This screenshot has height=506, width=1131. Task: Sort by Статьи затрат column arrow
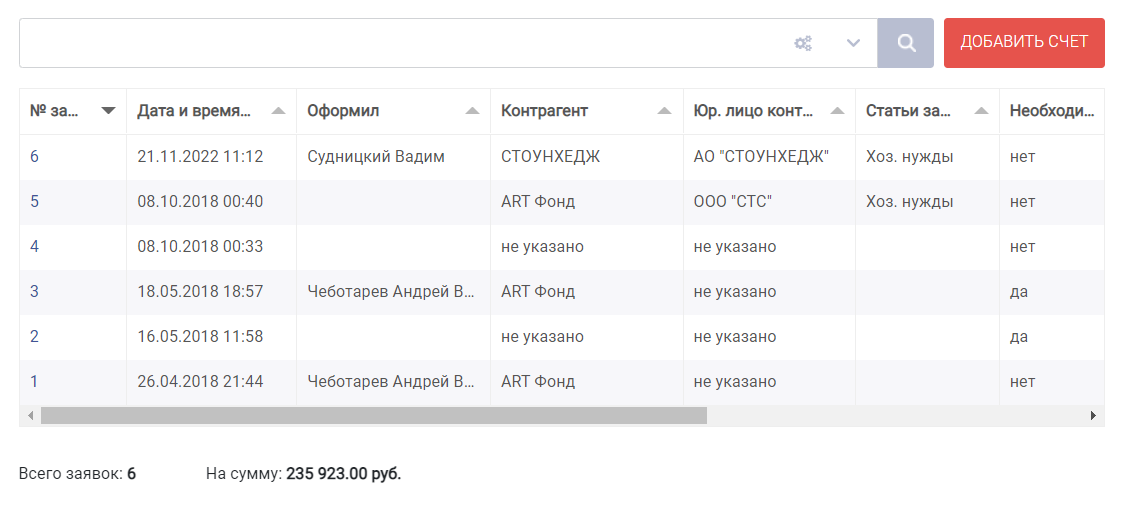[981, 111]
